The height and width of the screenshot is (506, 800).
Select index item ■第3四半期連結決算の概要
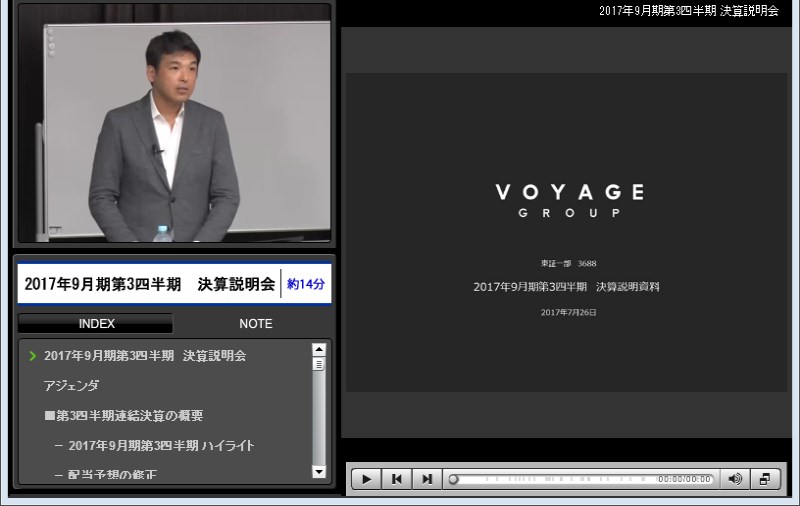pyautogui.click(x=123, y=416)
